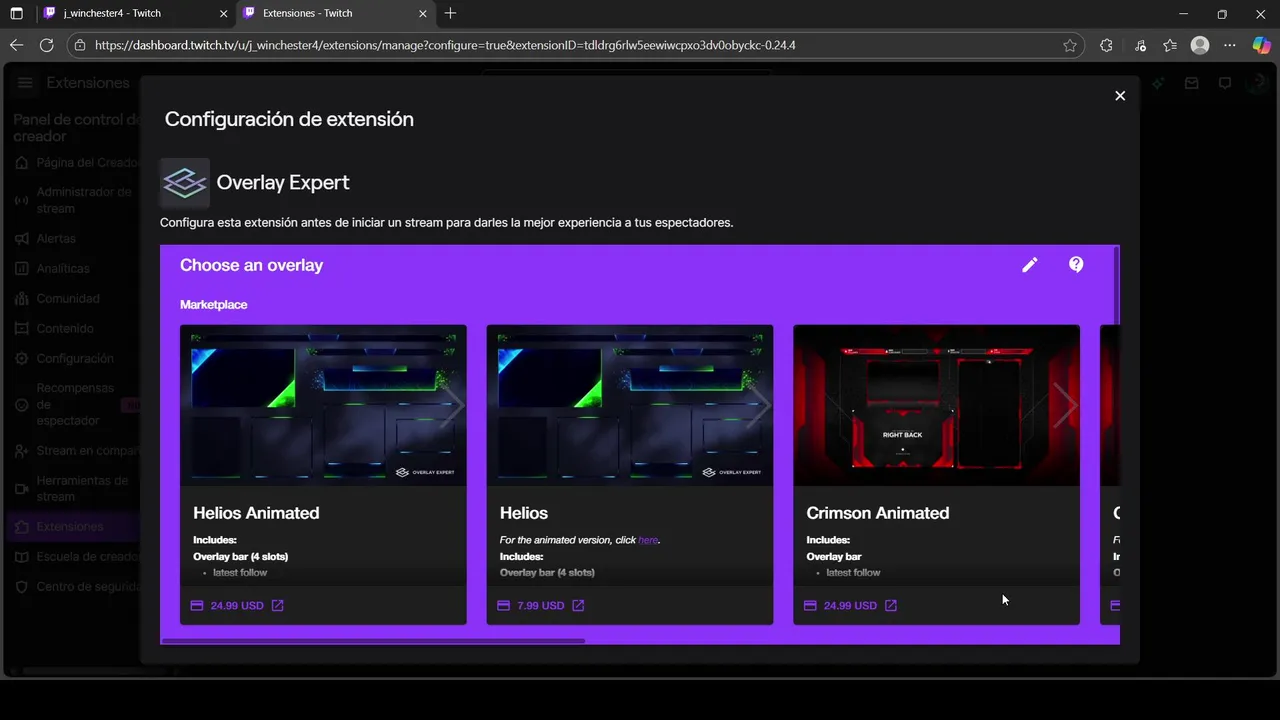Bookmark this page with star icon
The width and height of the screenshot is (1280, 720).
tap(1070, 45)
